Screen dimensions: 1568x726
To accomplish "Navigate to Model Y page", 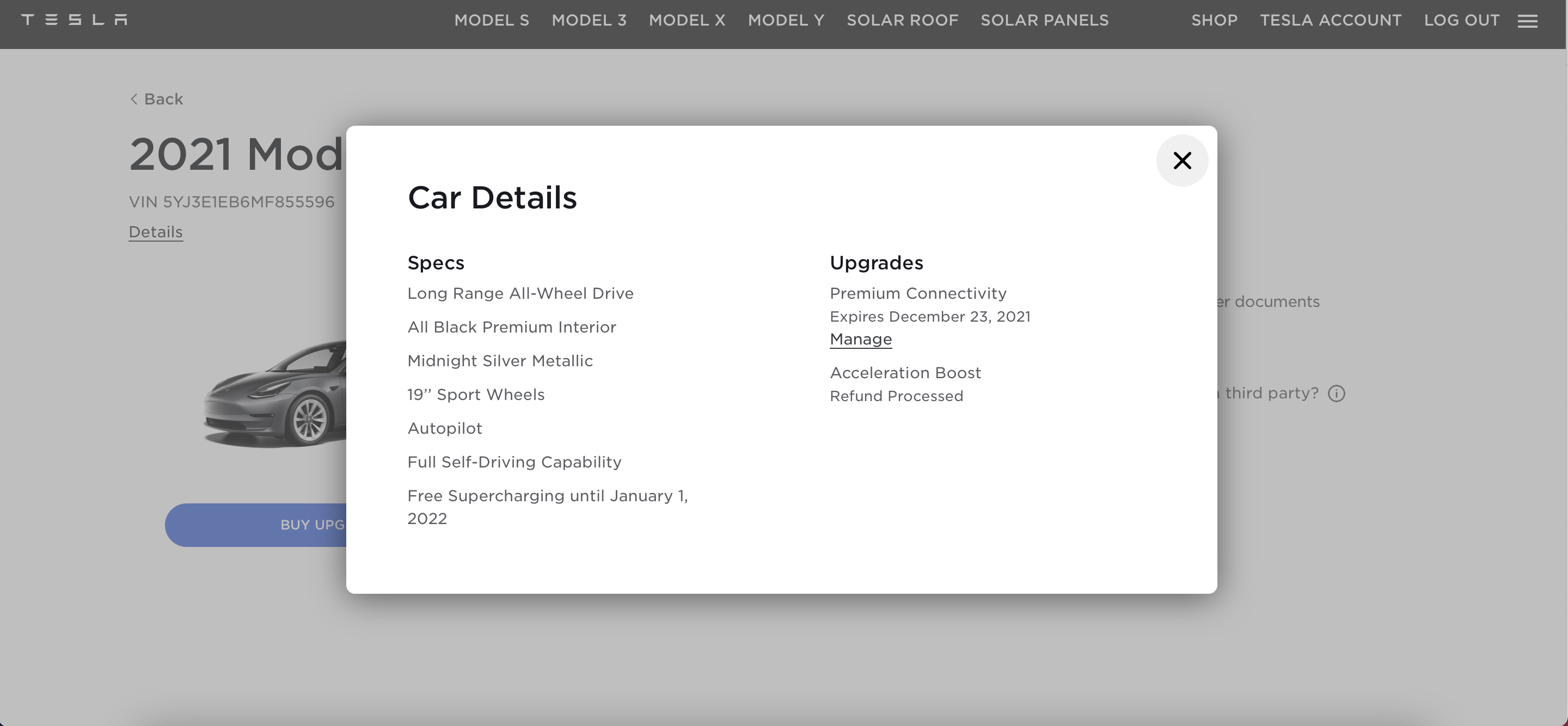I will click(x=786, y=20).
